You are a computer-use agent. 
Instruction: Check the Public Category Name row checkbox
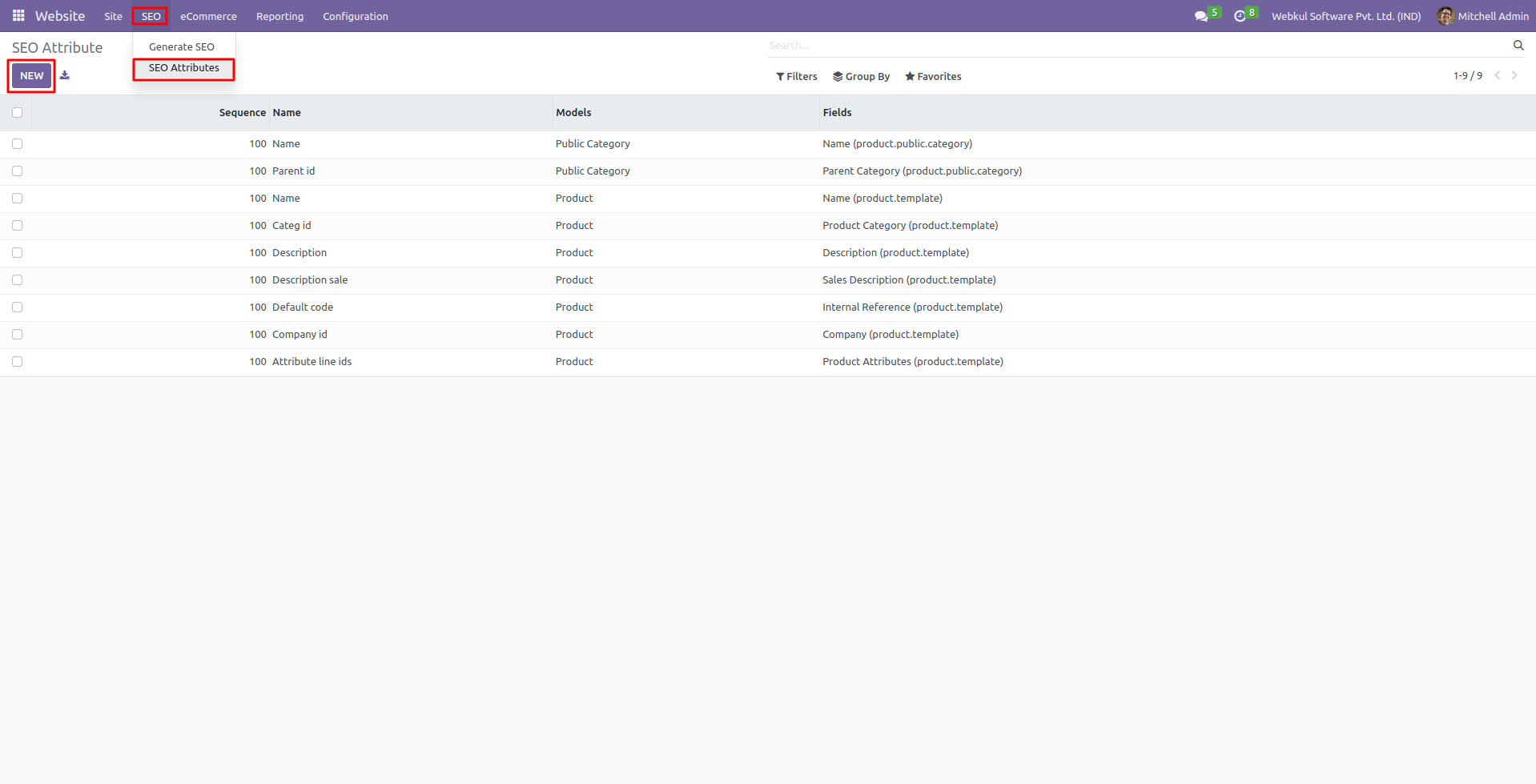(18, 144)
